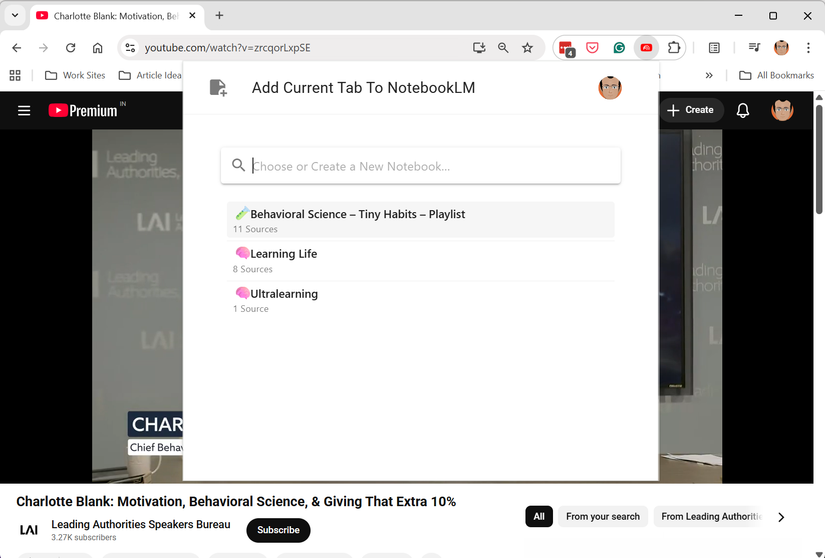
Task: Open the apps grid in bookmarks bar
Action: point(15,76)
